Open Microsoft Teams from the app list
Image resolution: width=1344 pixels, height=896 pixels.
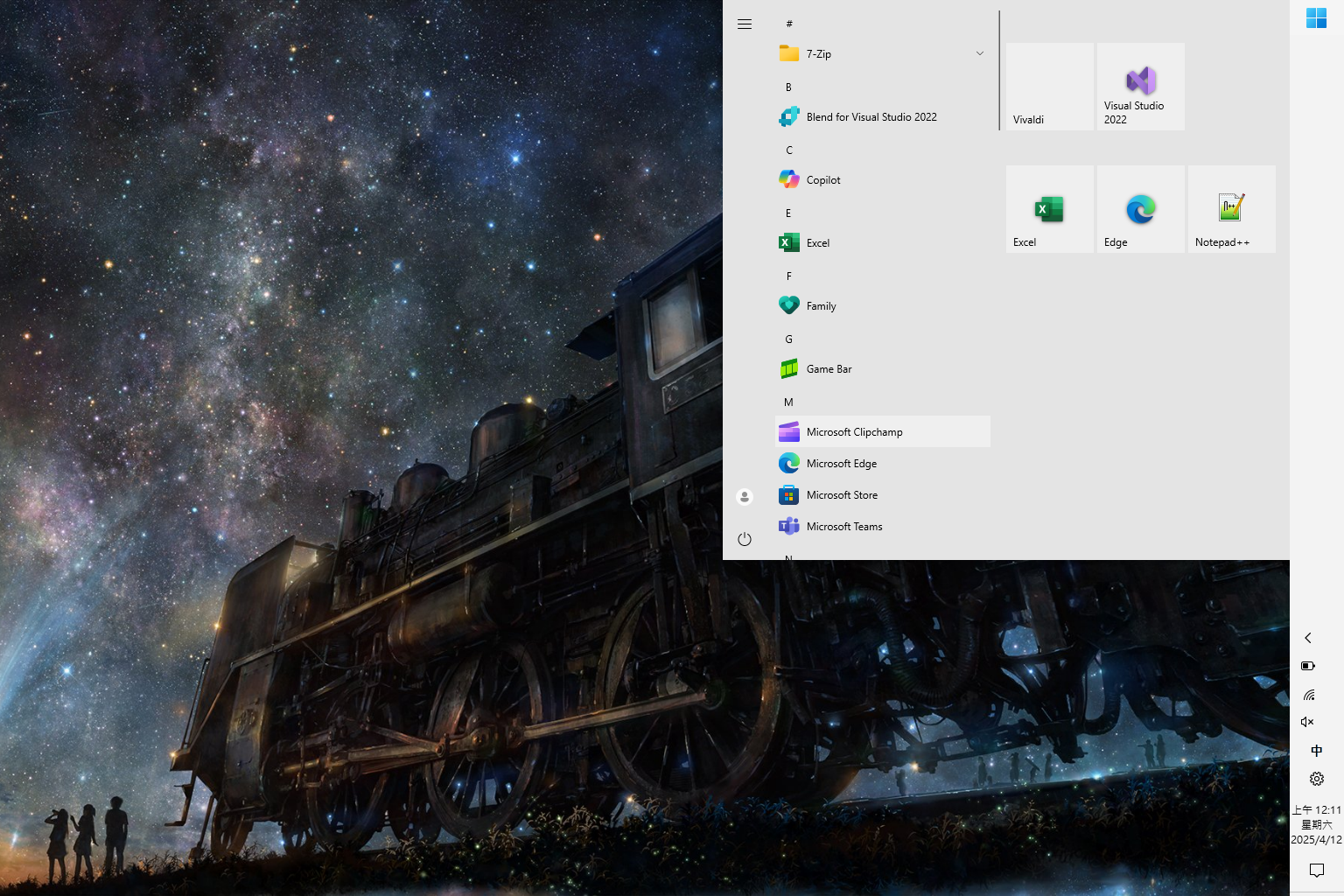844,527
